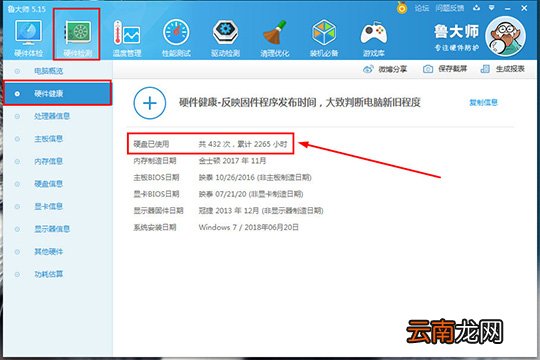Screen dimensions: 540x360
Task: Open 性能测试 speedometer icon
Action: coord(176,33)
